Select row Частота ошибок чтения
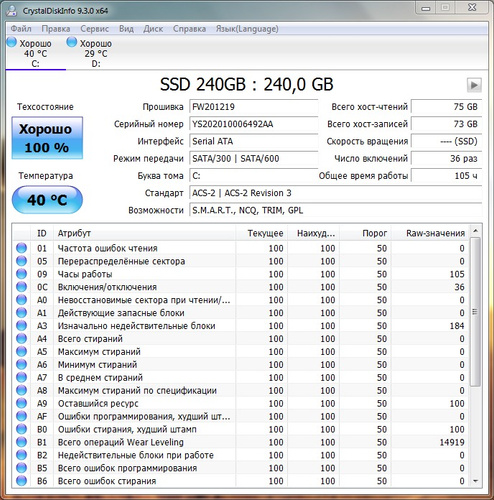 [241, 248]
